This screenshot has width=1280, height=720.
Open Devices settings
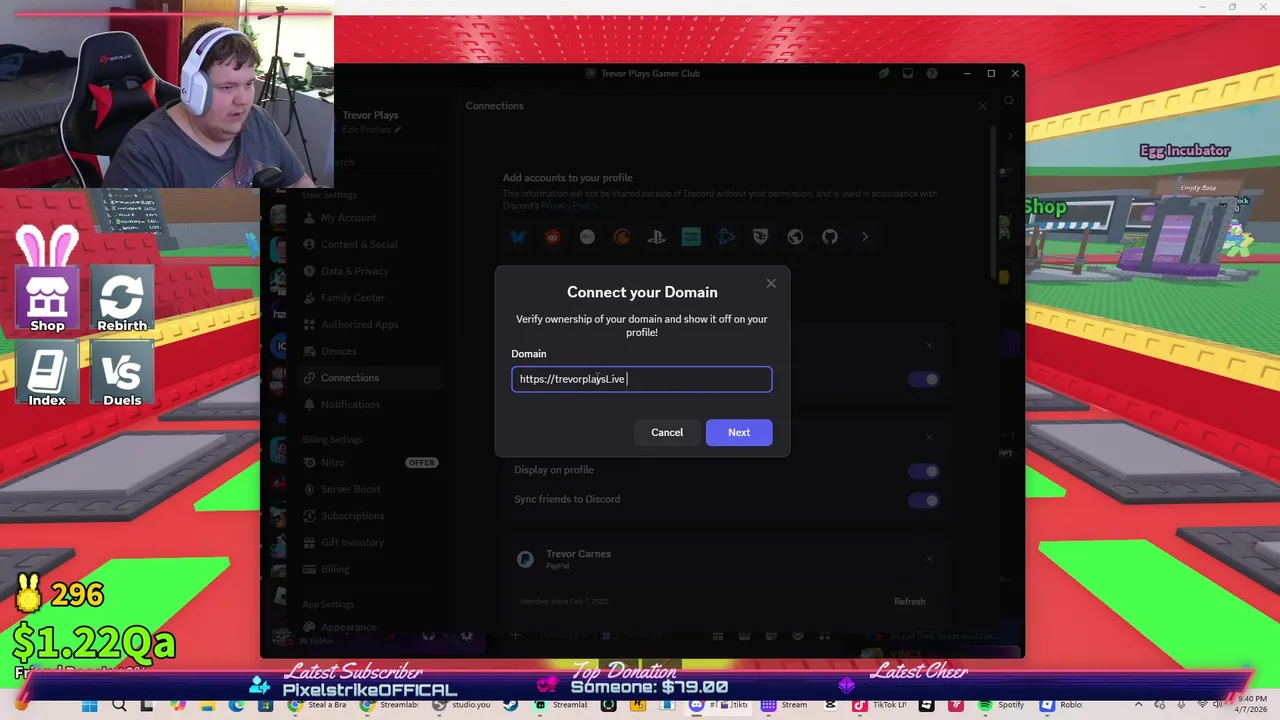point(370,351)
